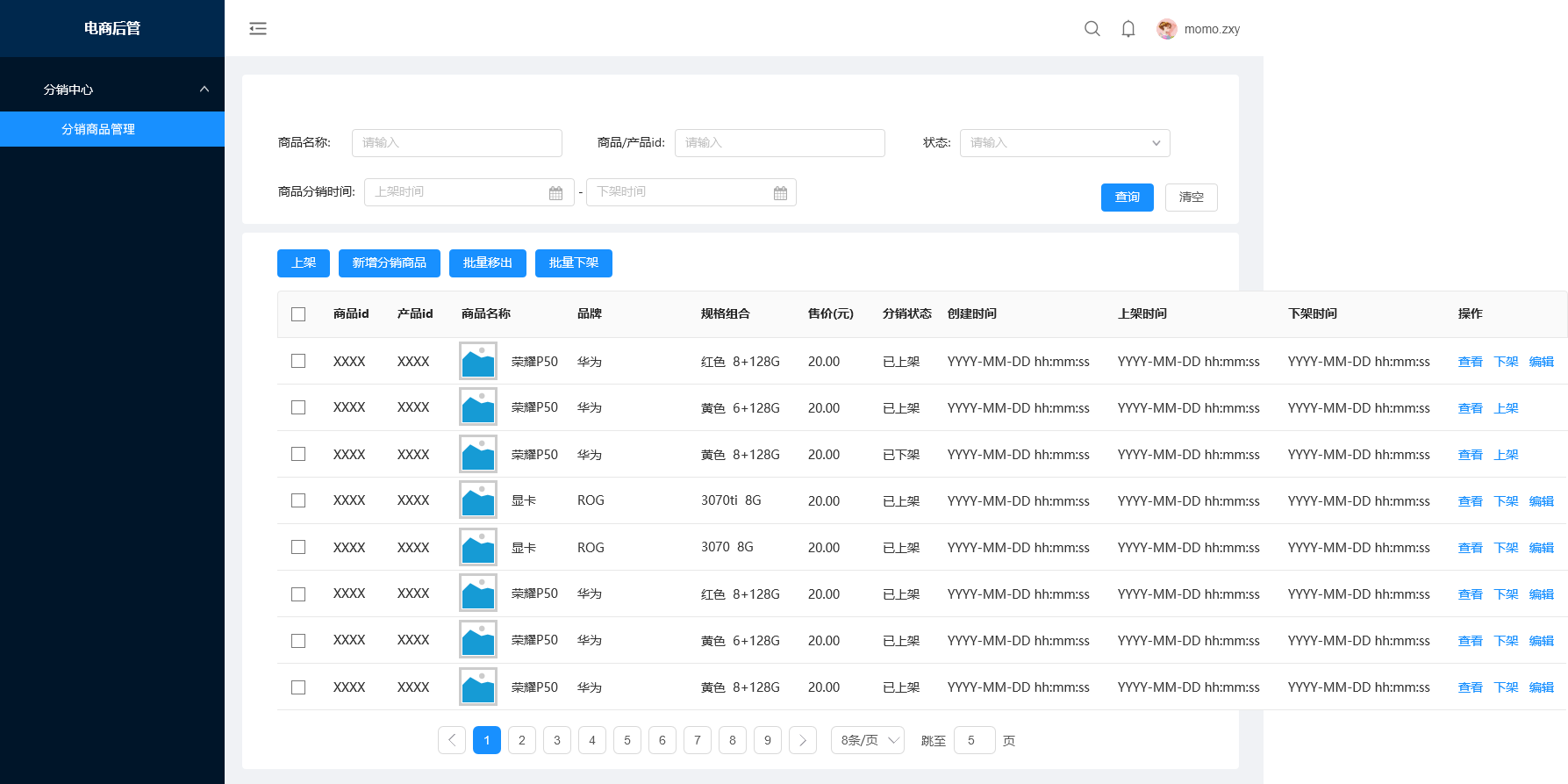Click 批量下架 button
Viewport: 1568px width, 784px height.
click(x=574, y=263)
